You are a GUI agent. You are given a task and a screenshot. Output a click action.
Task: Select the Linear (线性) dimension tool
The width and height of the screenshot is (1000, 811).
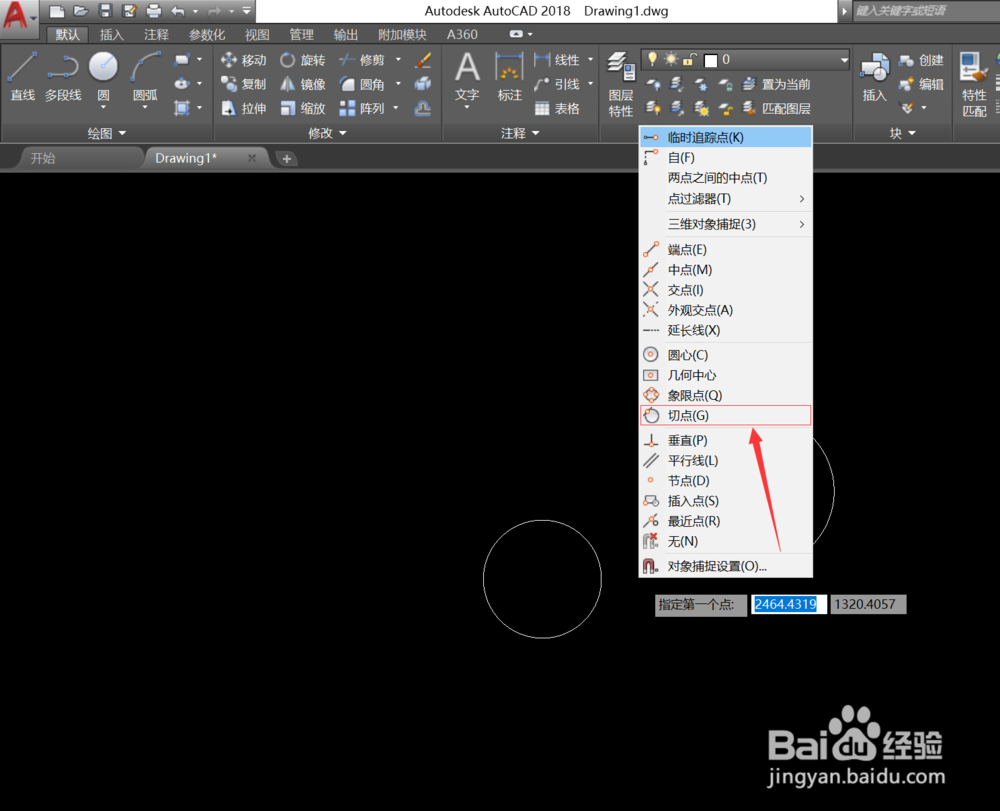[557, 60]
